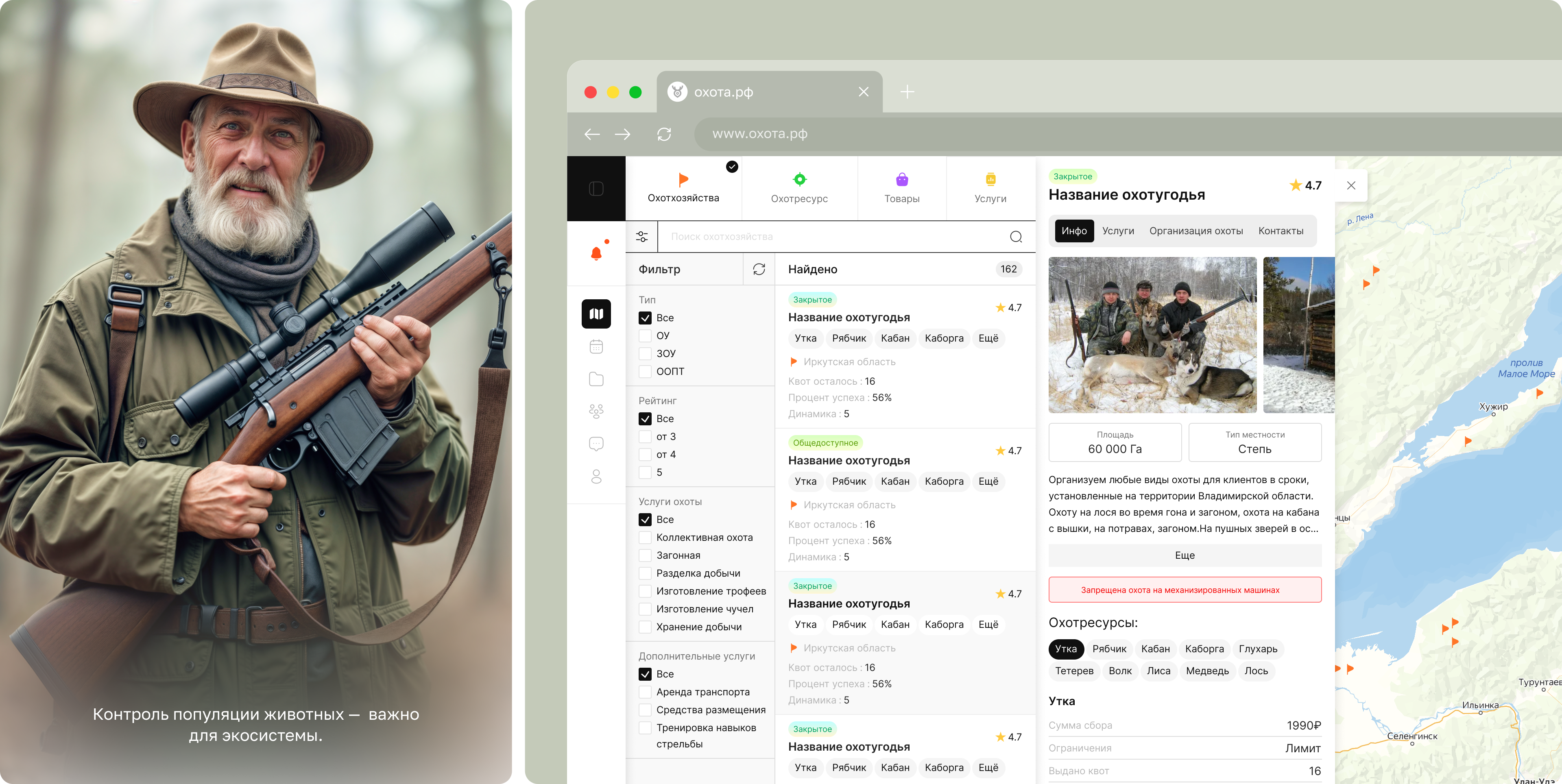Viewport: 1562px width, 784px height.
Task: Tick the Изготовление чучел checkbox
Action: point(645,610)
